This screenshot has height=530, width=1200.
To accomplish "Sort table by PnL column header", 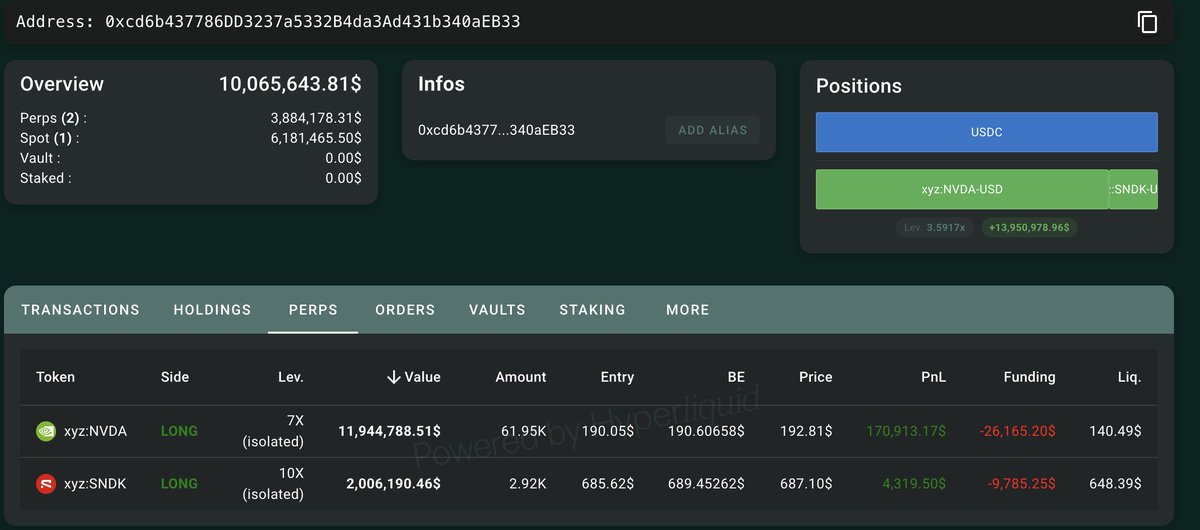I will coord(933,377).
